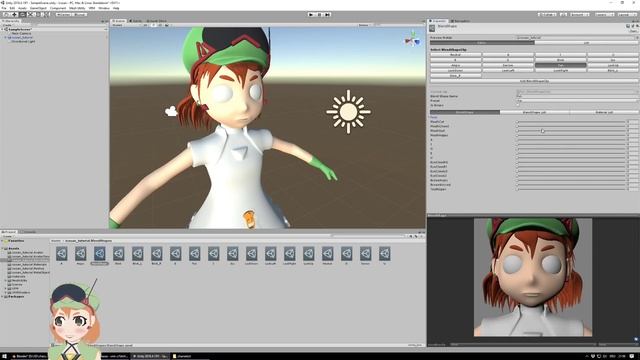Switch to the Material List tab
Image resolution: width=640 pixels, height=360 pixels.
pyautogui.click(x=604, y=112)
